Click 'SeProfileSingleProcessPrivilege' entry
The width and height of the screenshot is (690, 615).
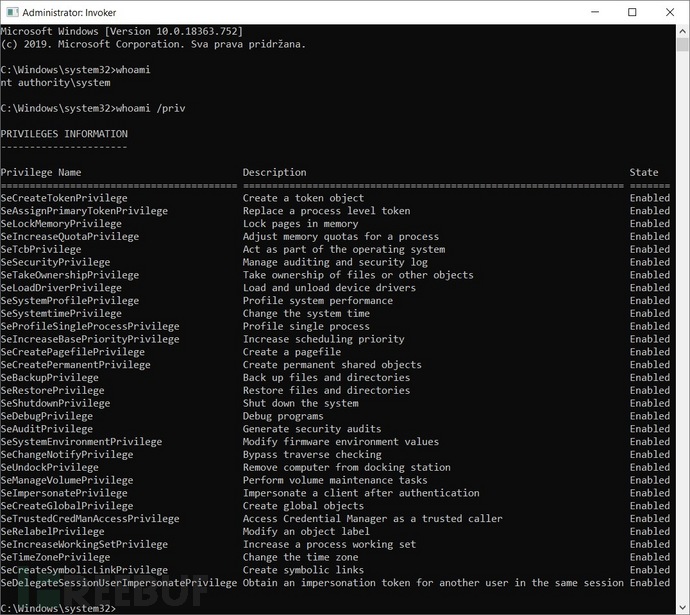click(90, 326)
